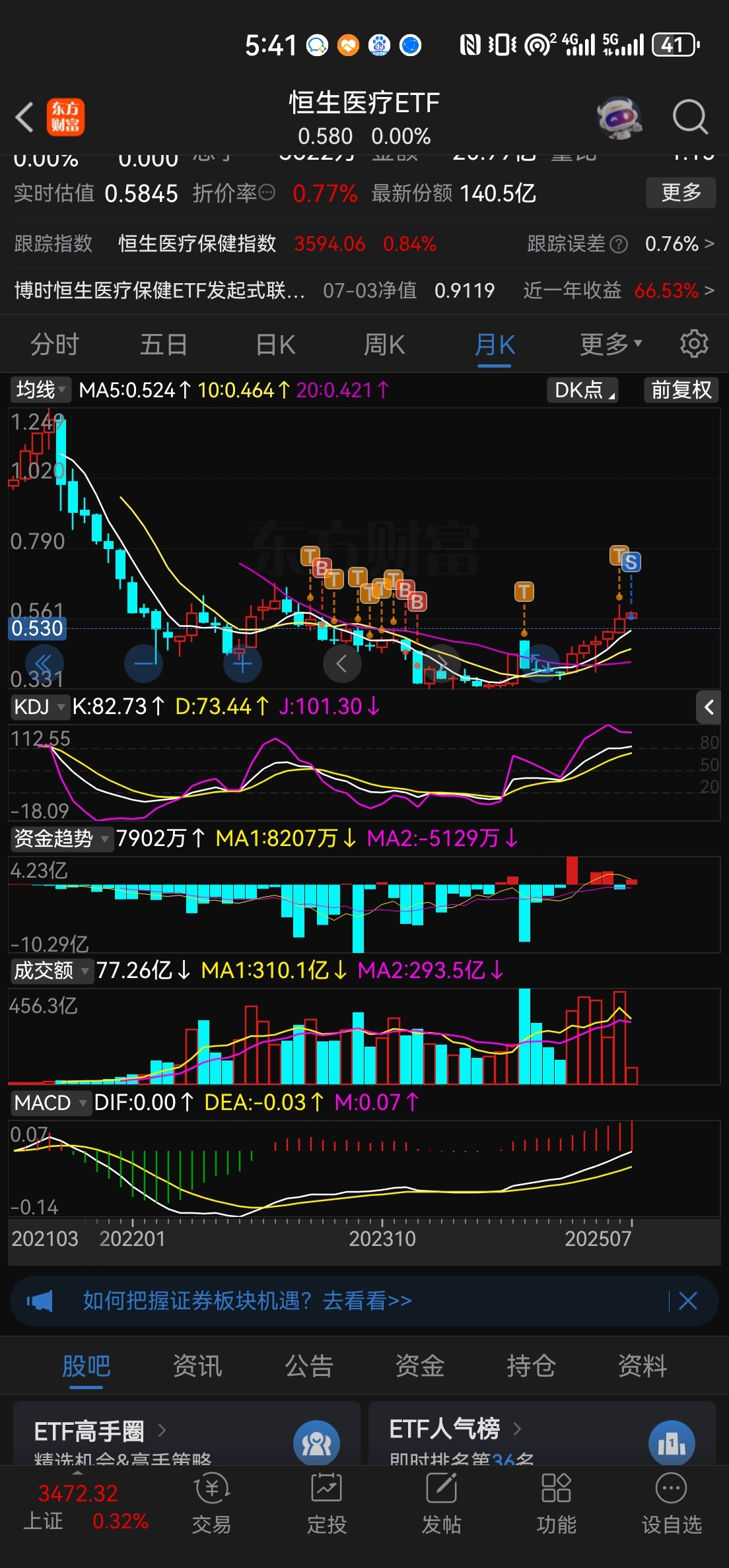
Task: Jump chart to earliest with double-arrow
Action: [x=44, y=663]
